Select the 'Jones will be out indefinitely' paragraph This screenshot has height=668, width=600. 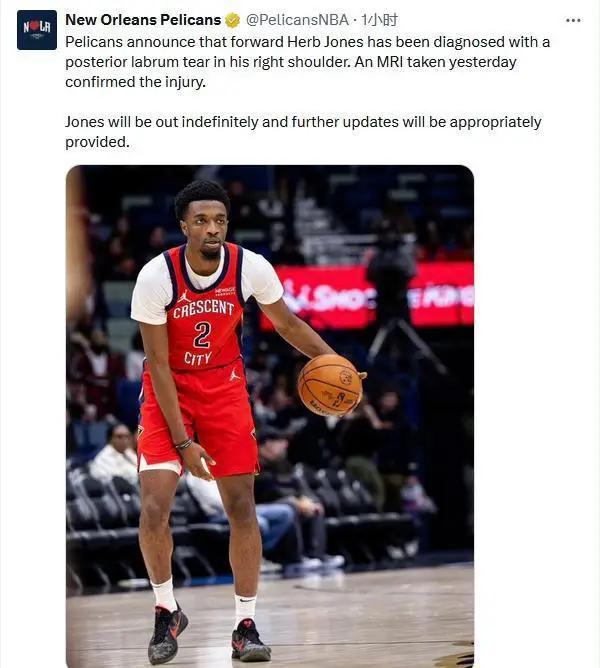pos(303,132)
